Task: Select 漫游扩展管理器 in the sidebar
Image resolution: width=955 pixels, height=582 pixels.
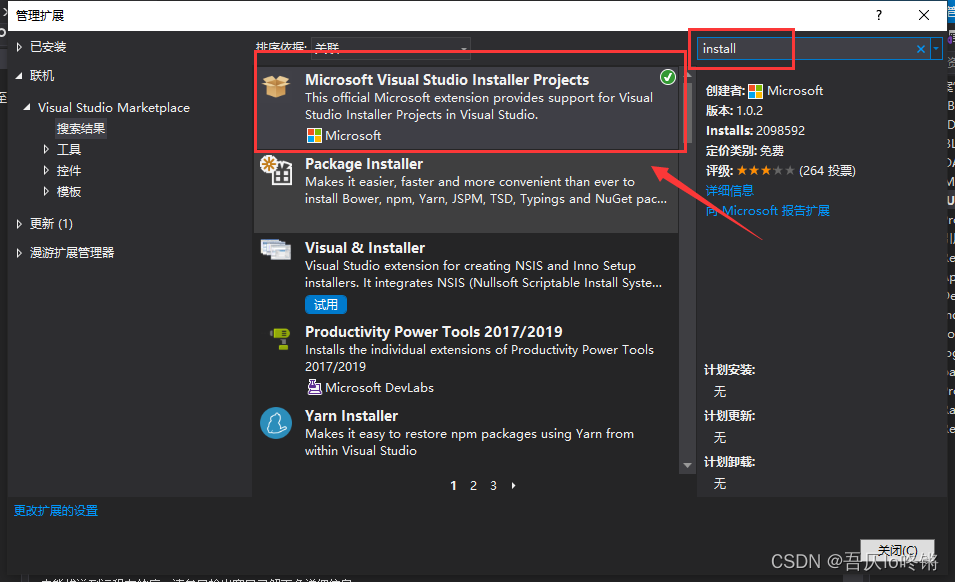Action: click(72, 253)
